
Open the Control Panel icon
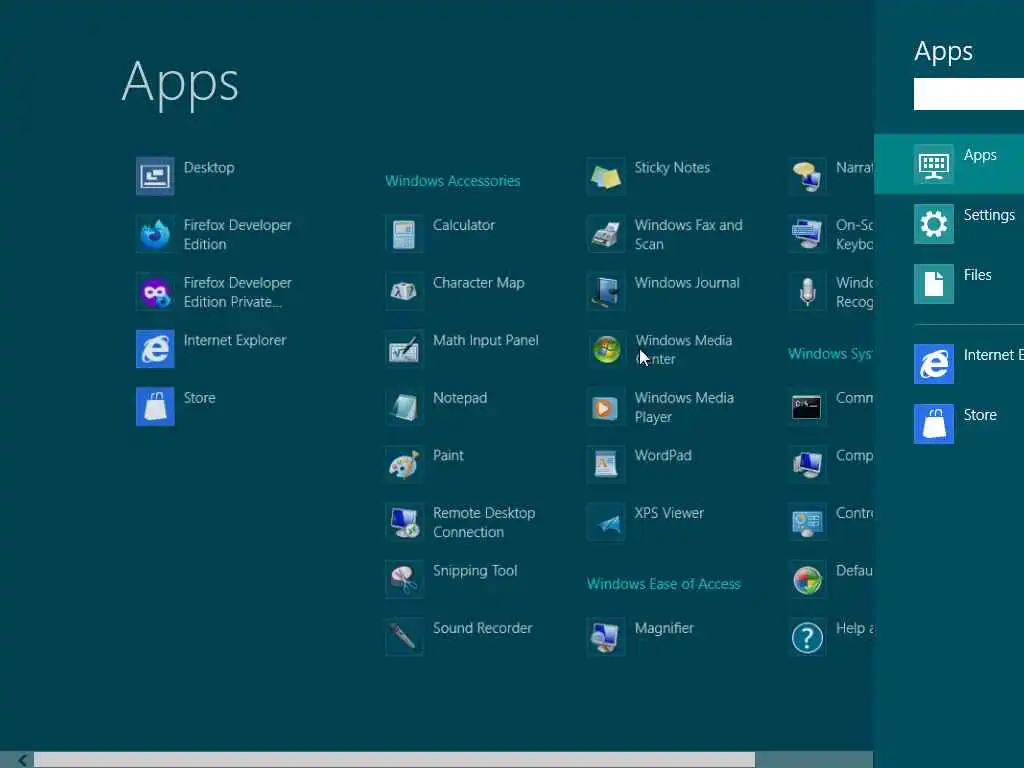[808, 521]
